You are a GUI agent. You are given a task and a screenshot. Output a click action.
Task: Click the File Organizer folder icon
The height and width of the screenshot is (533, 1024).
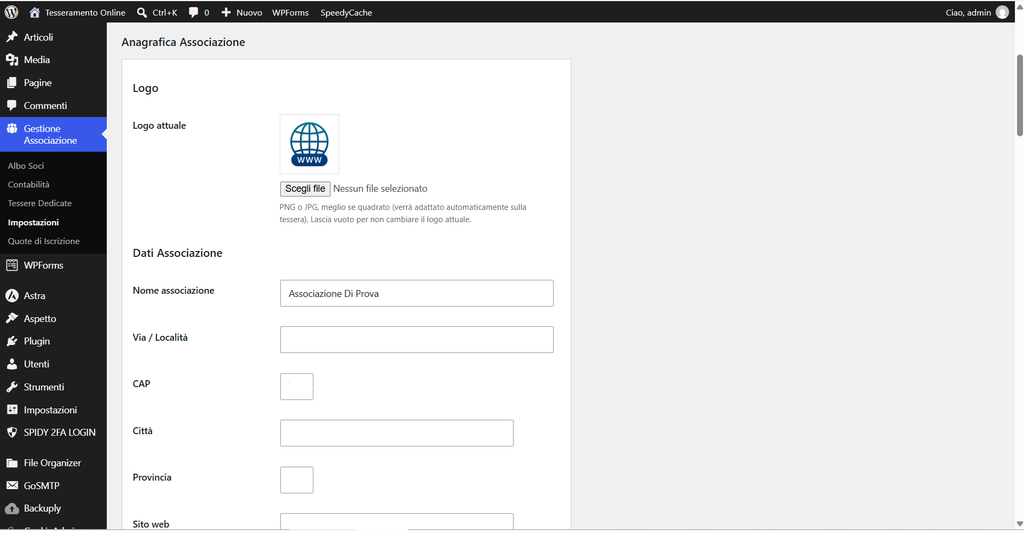click(x=12, y=462)
